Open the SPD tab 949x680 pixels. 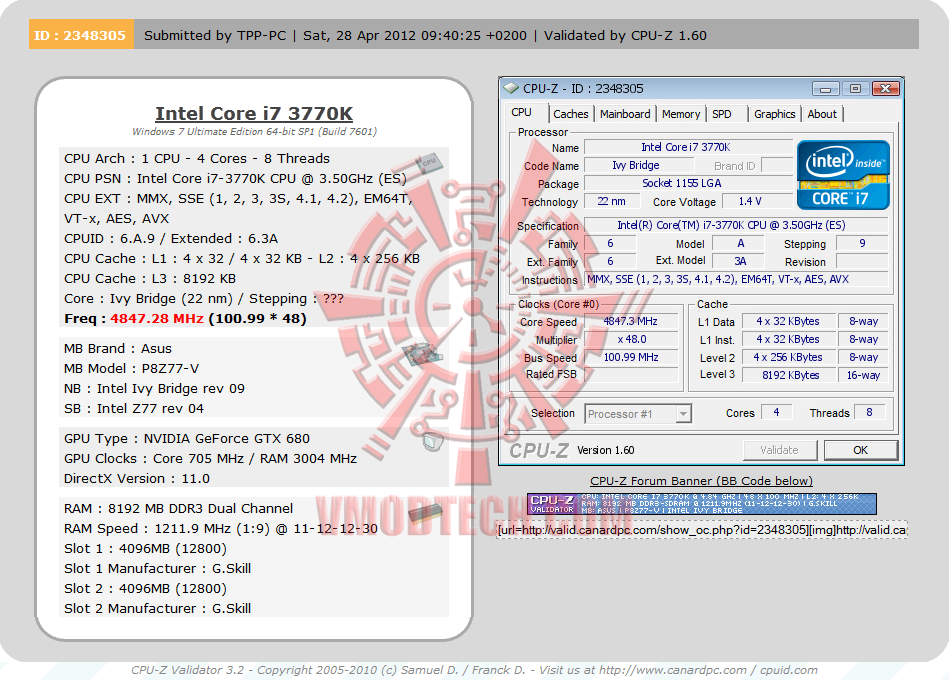[x=721, y=114]
